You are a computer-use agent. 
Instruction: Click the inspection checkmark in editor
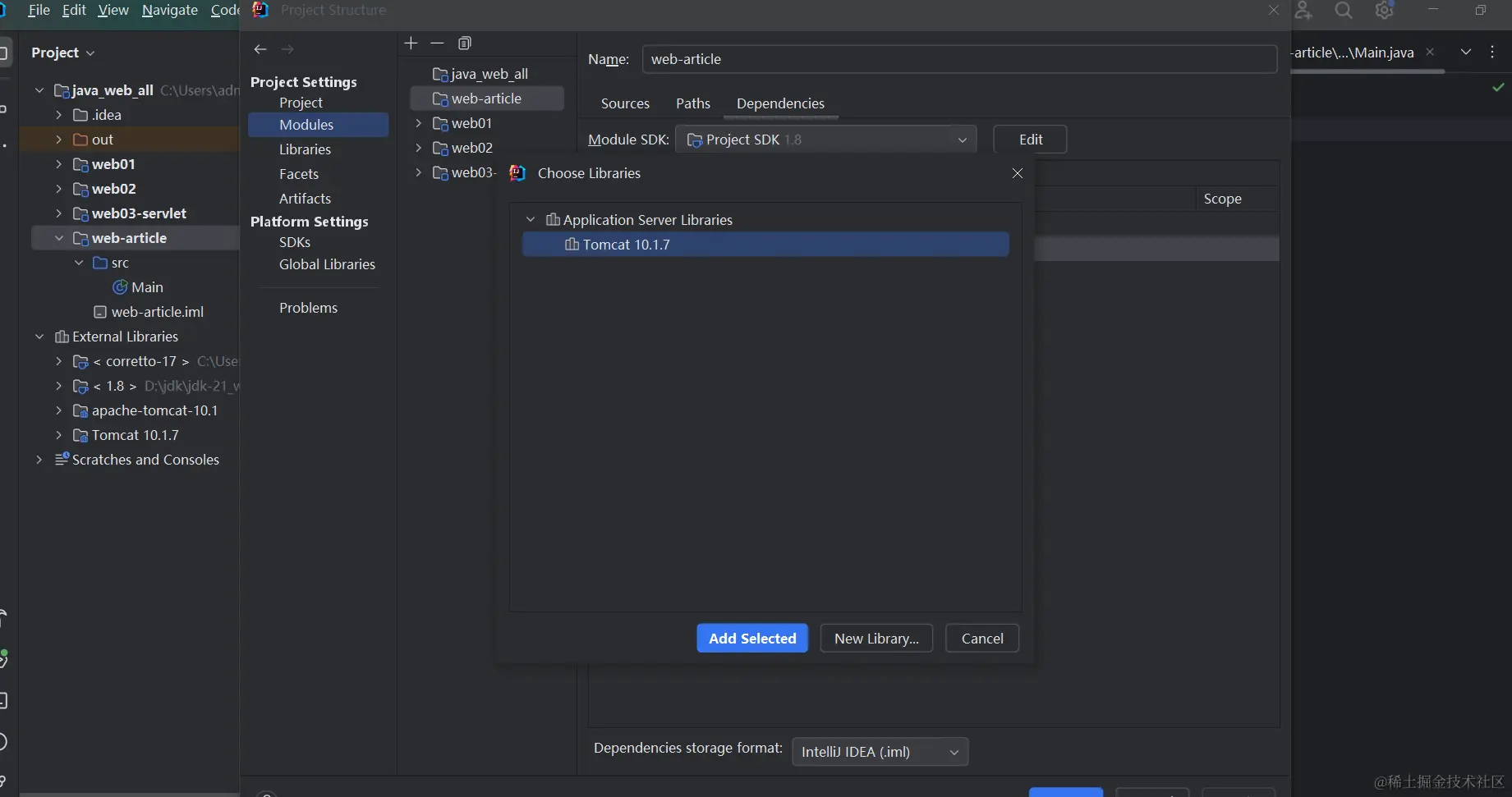pos(1499,87)
